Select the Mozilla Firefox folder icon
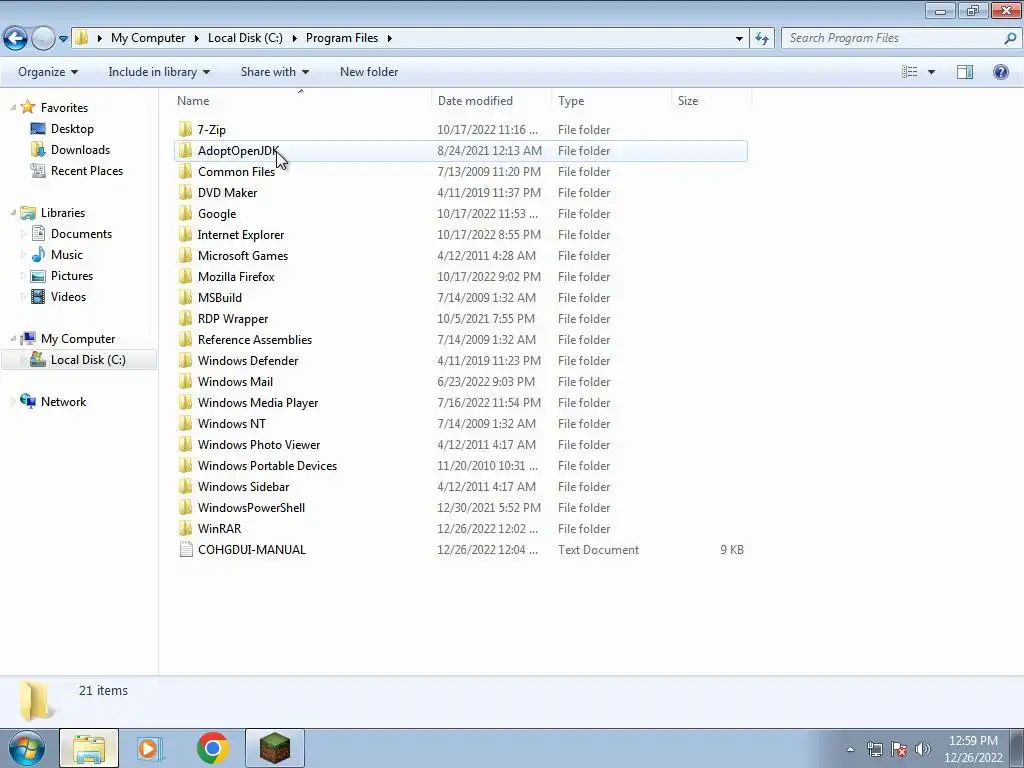This screenshot has height=768, width=1024. (x=186, y=277)
